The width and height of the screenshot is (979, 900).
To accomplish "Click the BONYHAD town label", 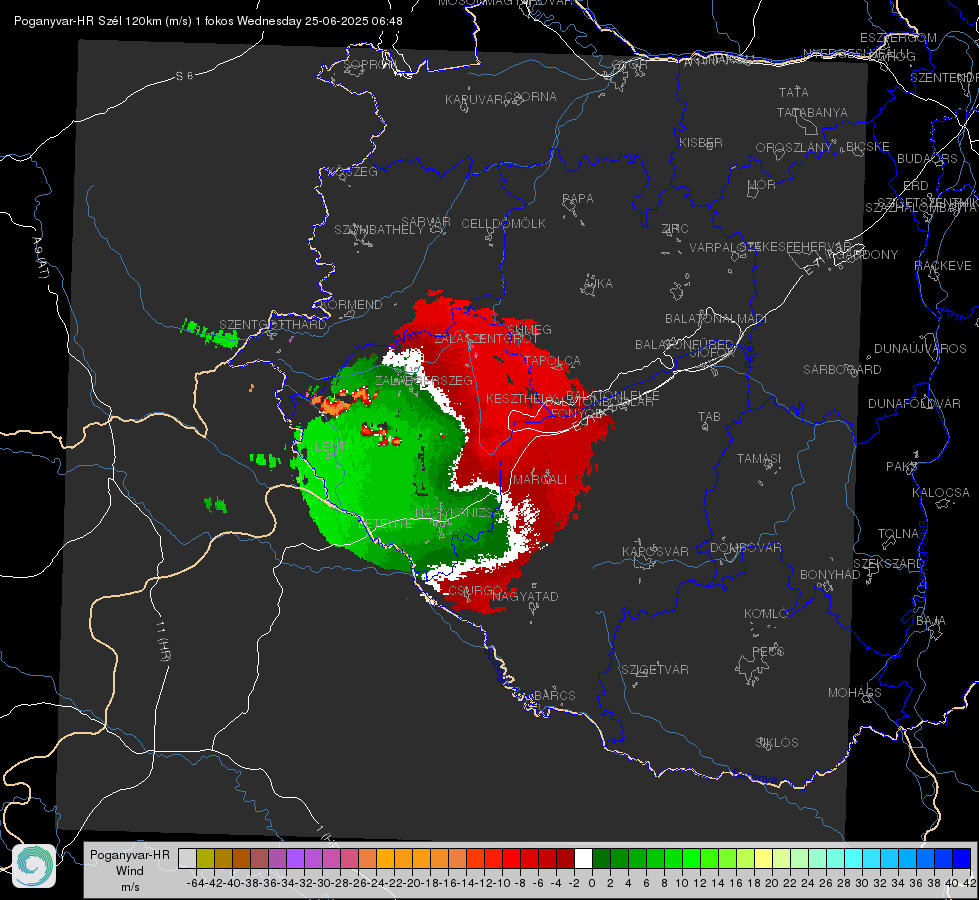I will (x=830, y=575).
